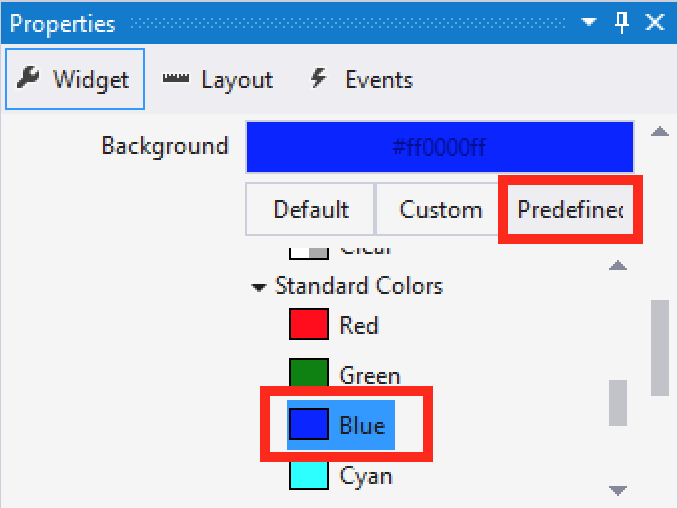Screen dimensions: 678x508
Task: Select the Cyan color list item
Action: [365, 475]
